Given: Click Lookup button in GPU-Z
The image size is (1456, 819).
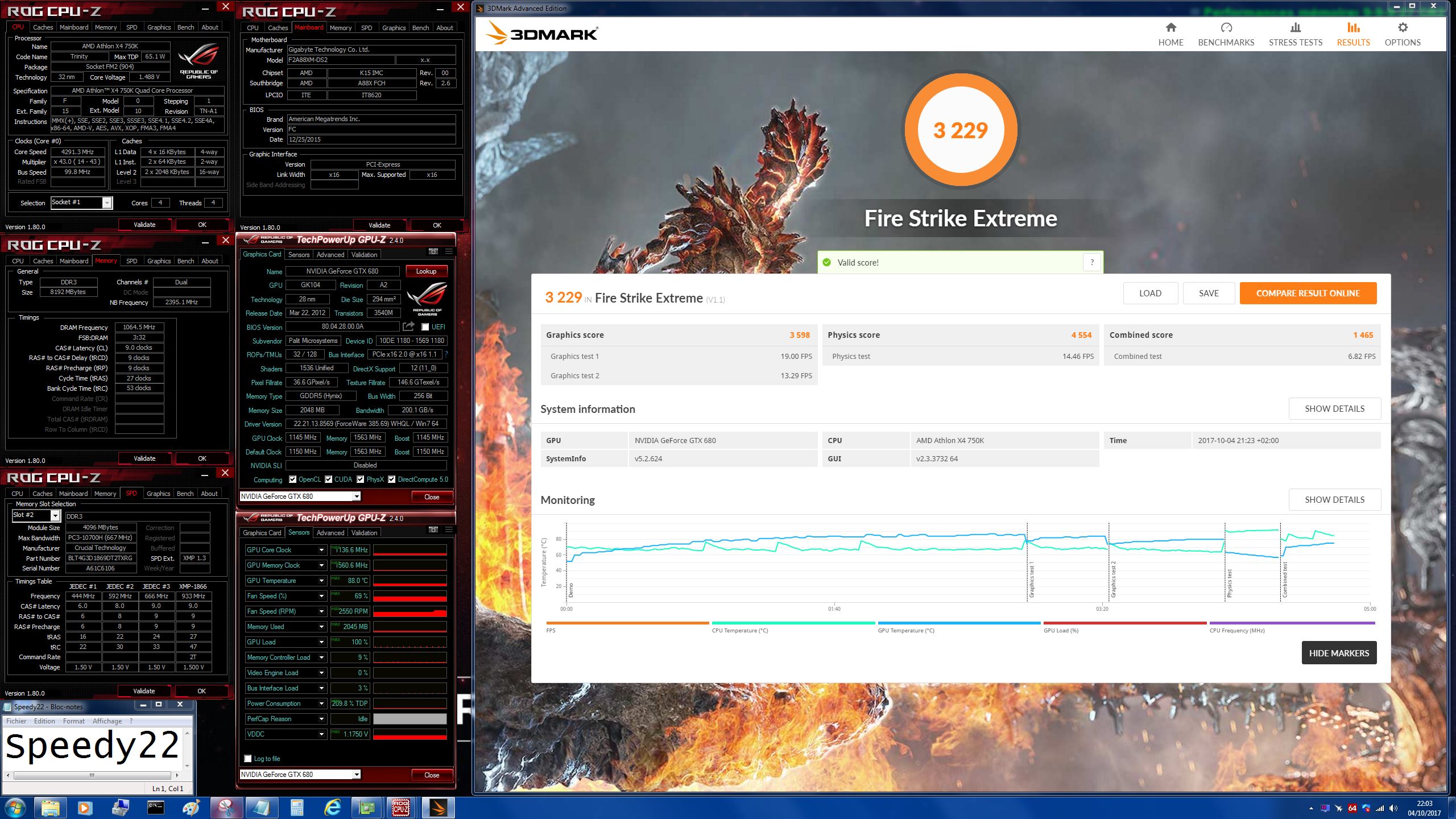Looking at the screenshot, I should click(x=426, y=271).
